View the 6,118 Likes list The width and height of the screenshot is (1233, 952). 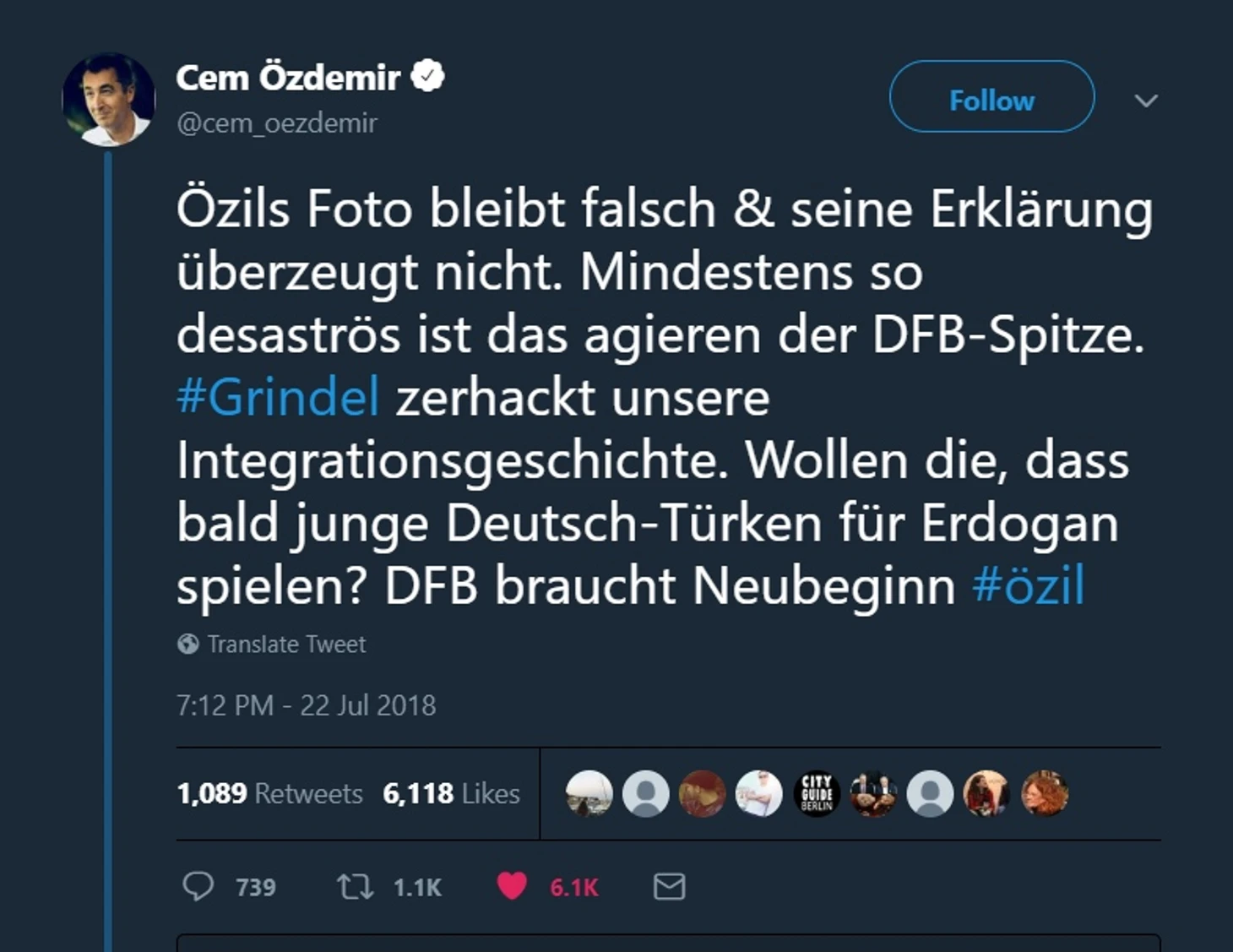click(451, 794)
